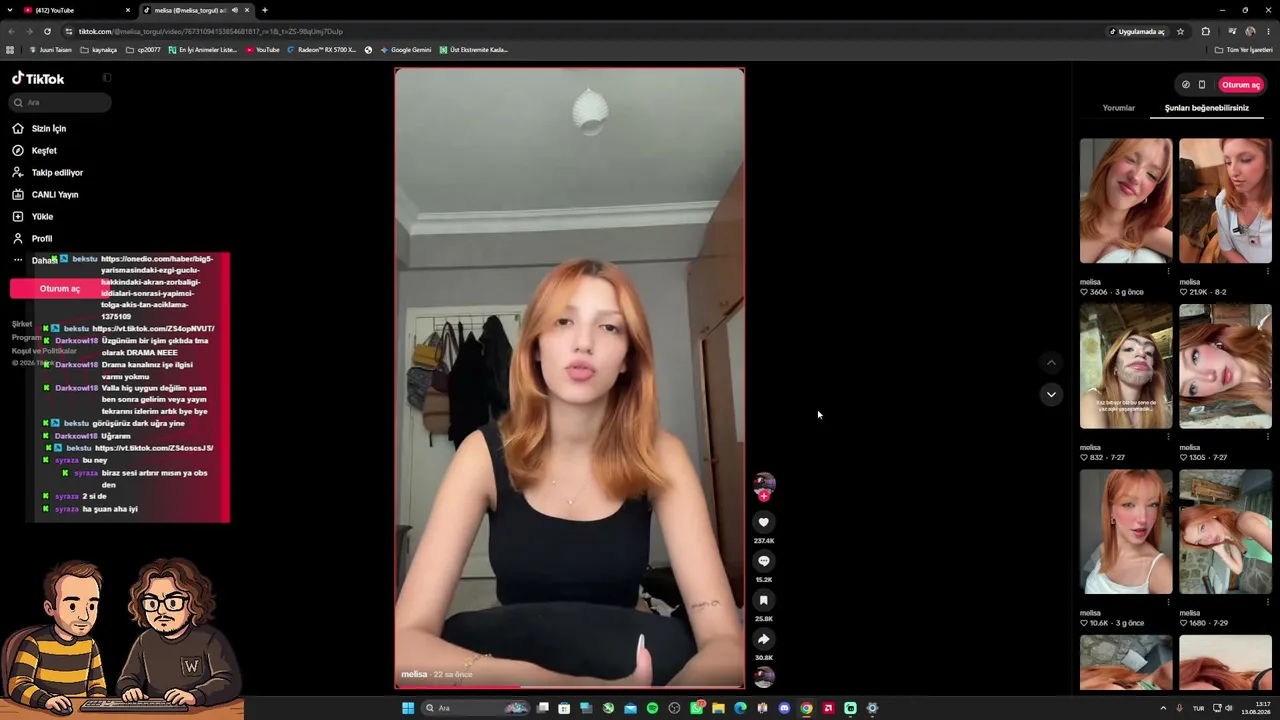Image resolution: width=1280 pixels, height=720 pixels.
Task: Open the media control icon in Chrome toolbar
Action: coord(1232,31)
